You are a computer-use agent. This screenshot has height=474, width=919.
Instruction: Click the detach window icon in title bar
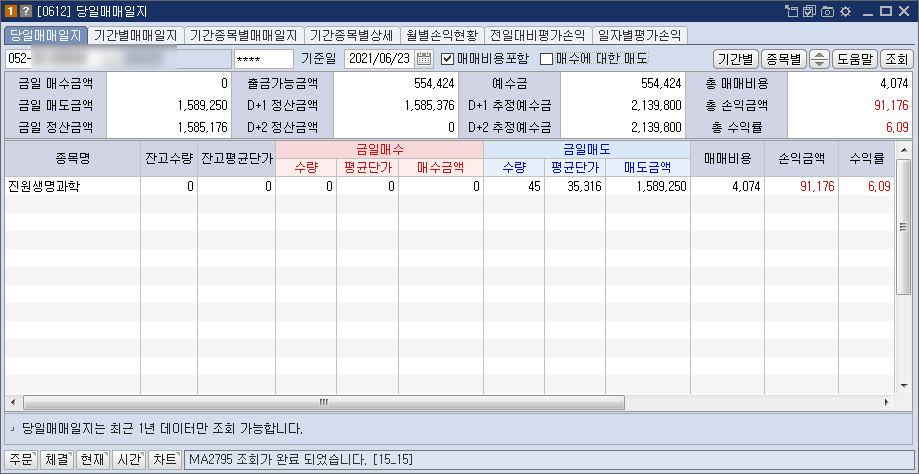point(792,11)
